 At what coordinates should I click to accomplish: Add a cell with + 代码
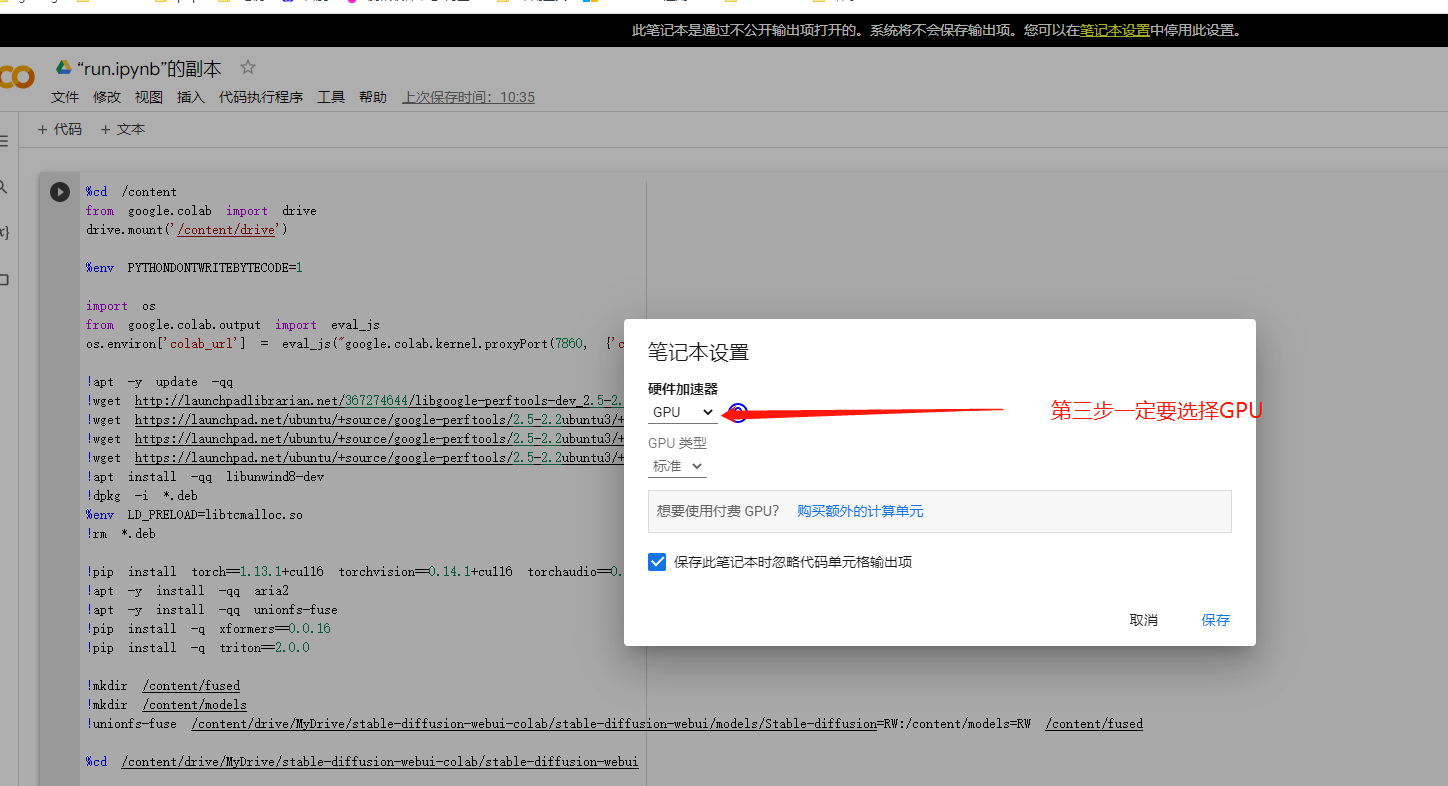(60, 129)
